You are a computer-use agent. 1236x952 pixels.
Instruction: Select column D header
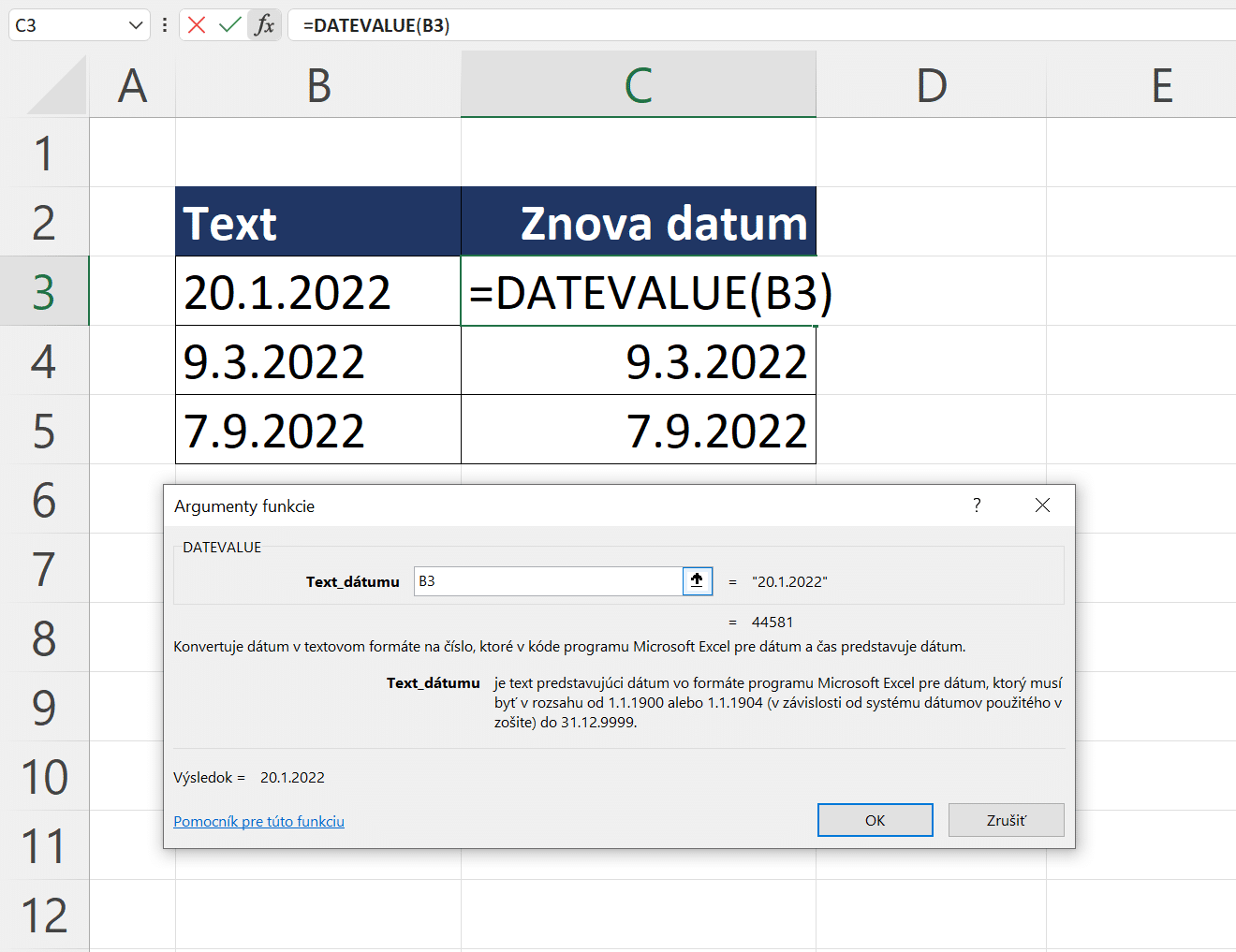[932, 85]
